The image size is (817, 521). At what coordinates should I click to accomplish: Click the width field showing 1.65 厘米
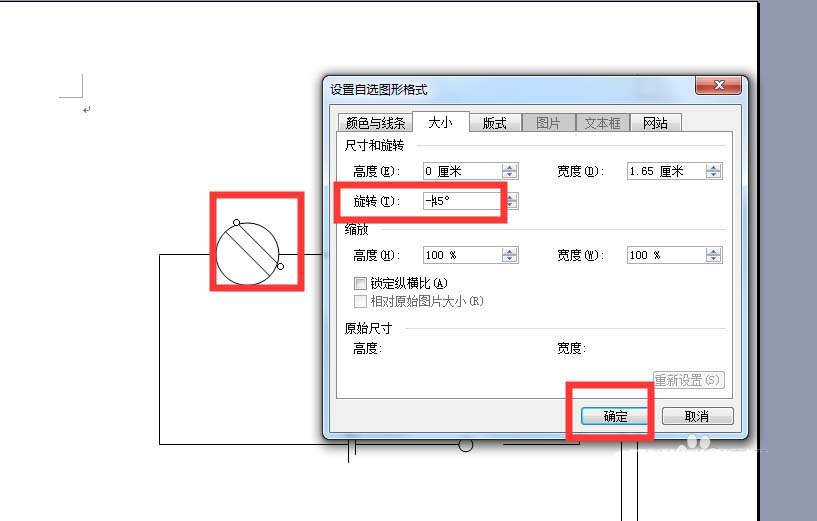(667, 171)
